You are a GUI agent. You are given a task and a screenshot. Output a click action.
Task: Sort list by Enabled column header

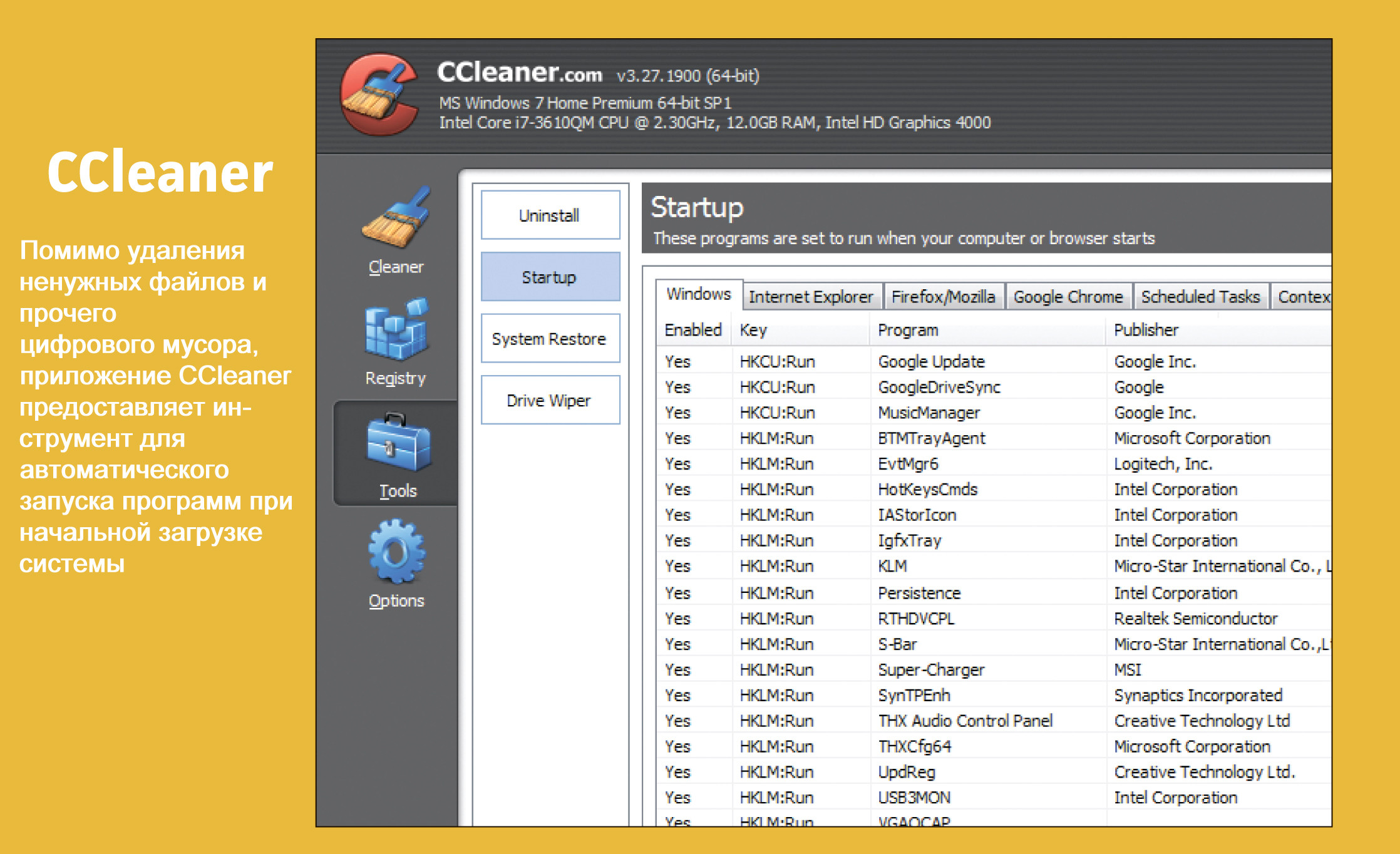coord(693,330)
